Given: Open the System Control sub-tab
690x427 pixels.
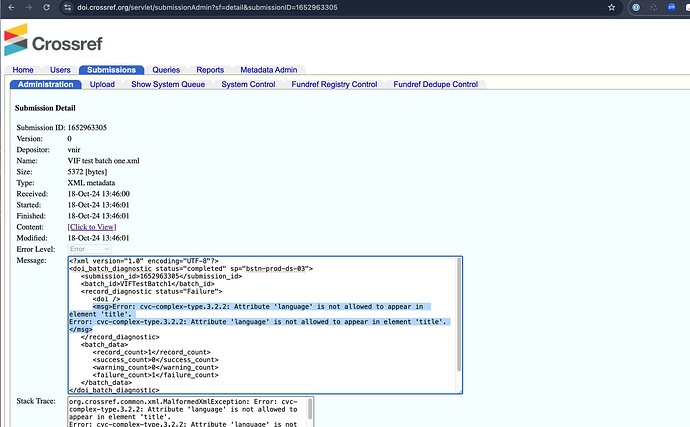Looking at the screenshot, I should tap(248, 85).
